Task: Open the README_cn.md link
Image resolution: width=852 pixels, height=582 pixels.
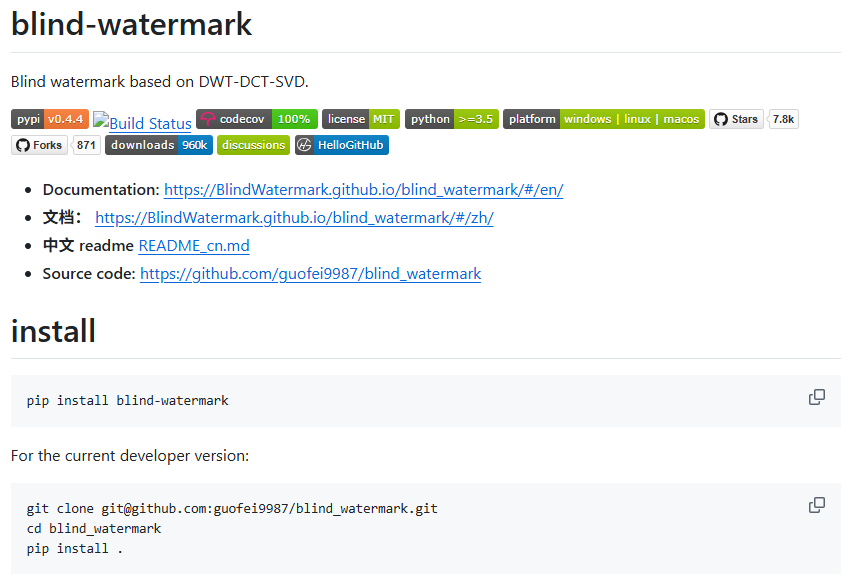Action: coord(194,246)
